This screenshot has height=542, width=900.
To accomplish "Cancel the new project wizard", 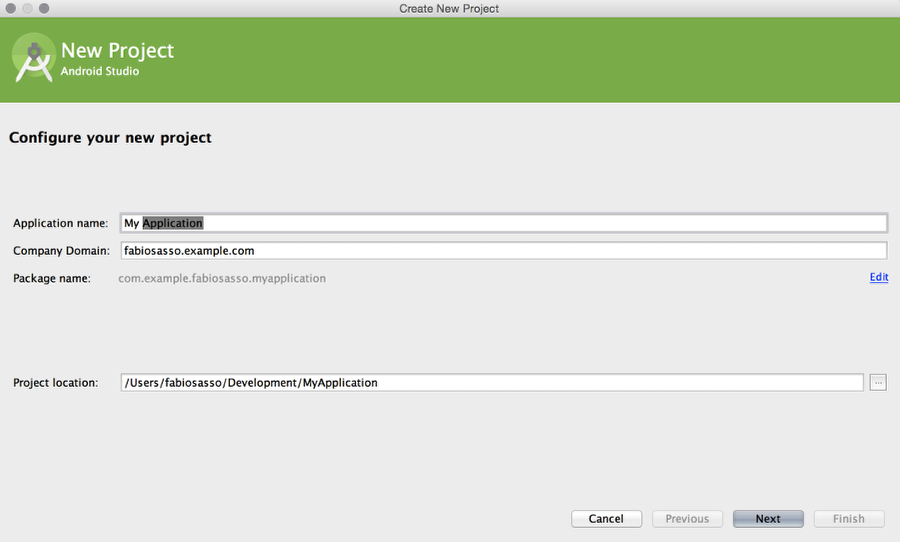I will coord(606,518).
